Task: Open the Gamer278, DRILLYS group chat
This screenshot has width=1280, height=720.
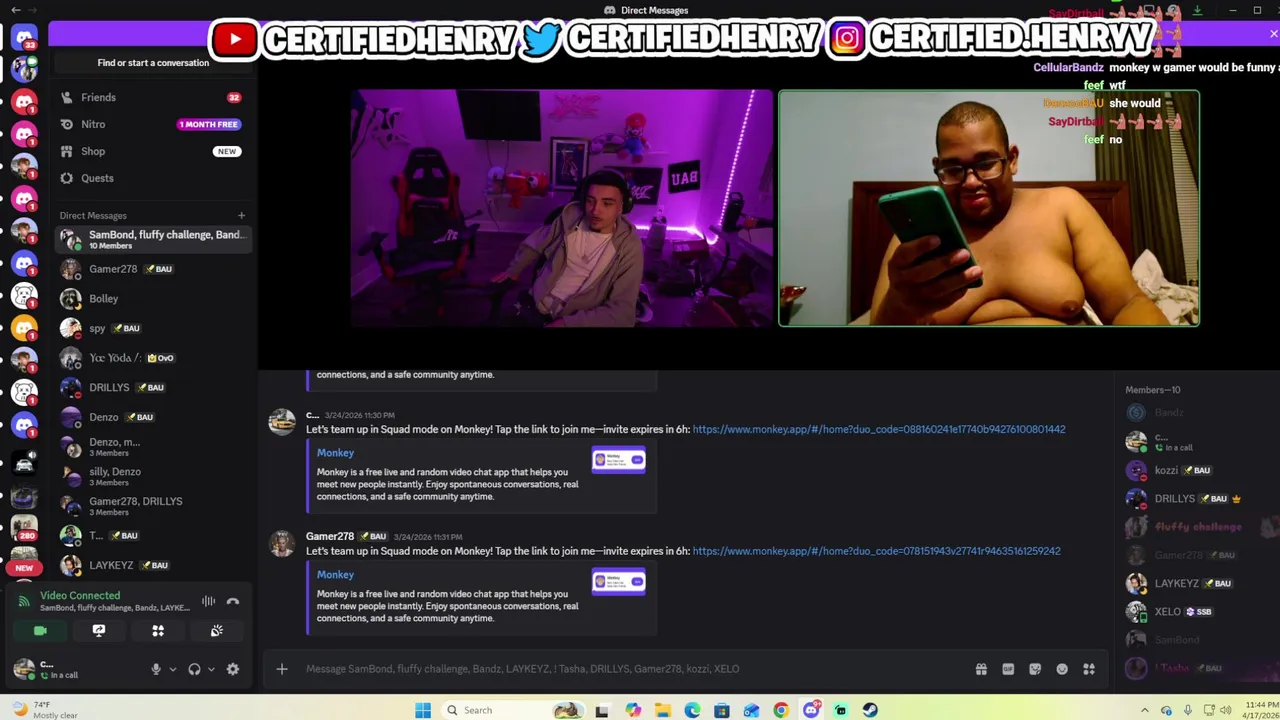Action: point(152,506)
